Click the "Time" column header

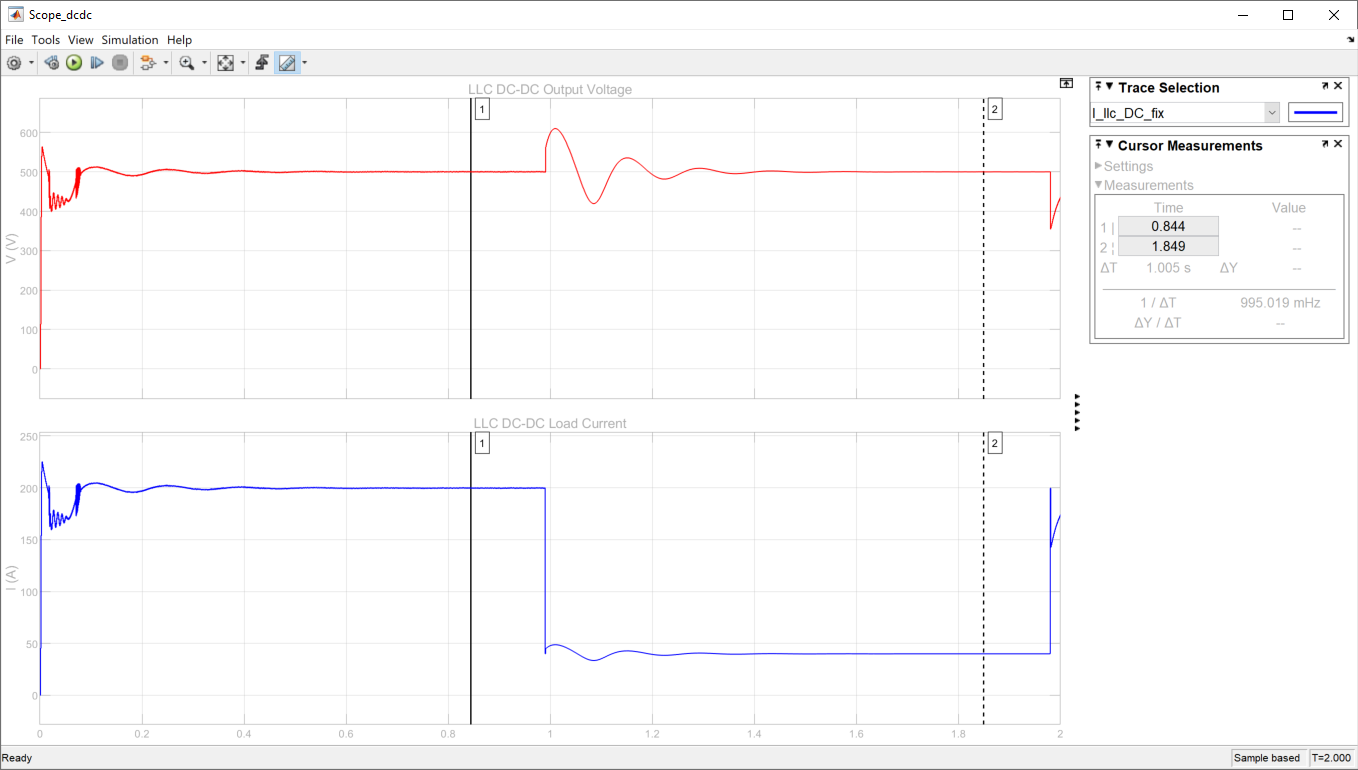coord(1168,208)
